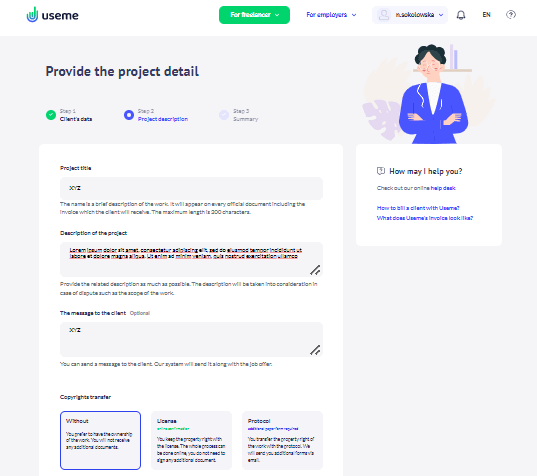Screen dimensions: 537x476
Task: Select the Protocol copyrights transfer option
Action: tap(282, 440)
